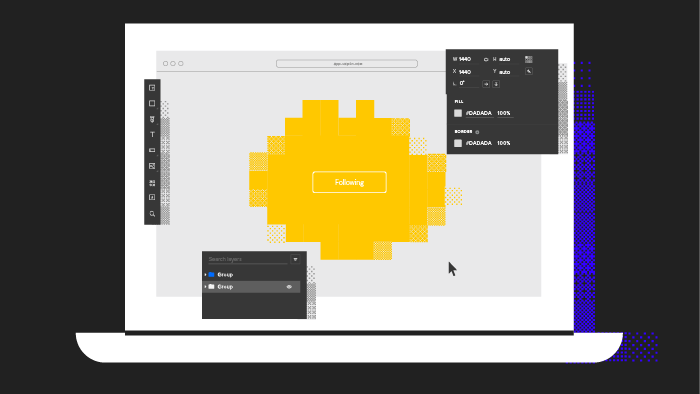Expand the blue folder Group layer

205,274
